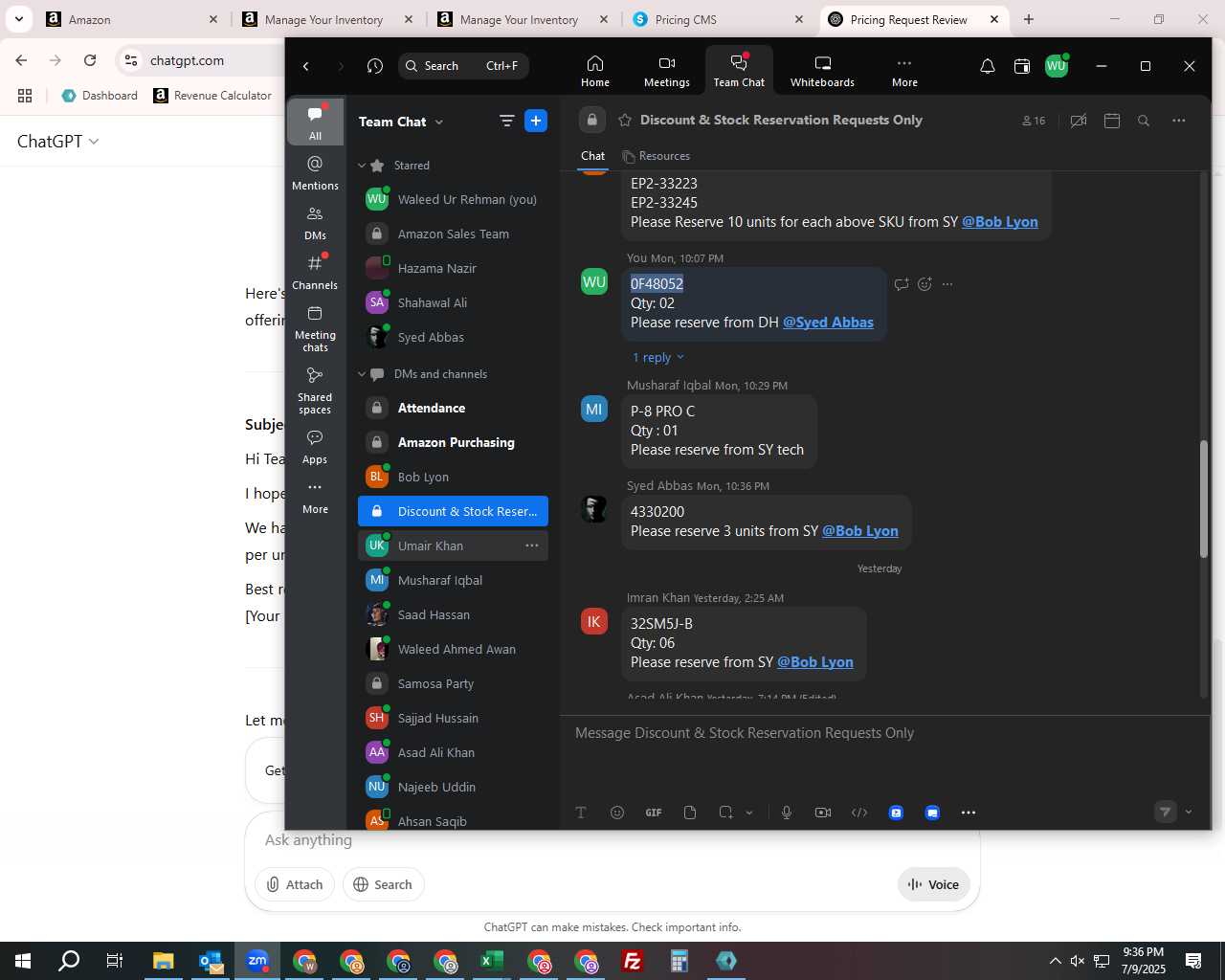Viewport: 1225px width, 980px height.
Task: Search within the channel using magnifier icon
Action: (1144, 121)
